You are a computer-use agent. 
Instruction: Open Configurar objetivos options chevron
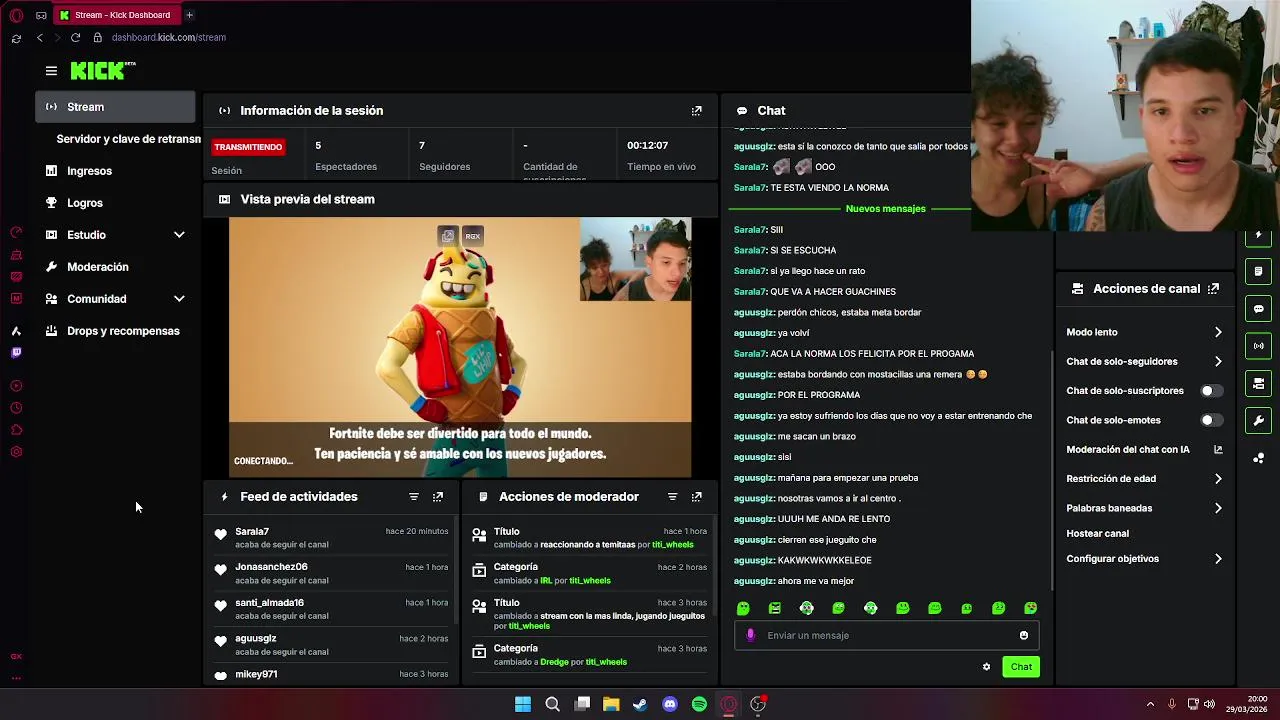click(1218, 559)
